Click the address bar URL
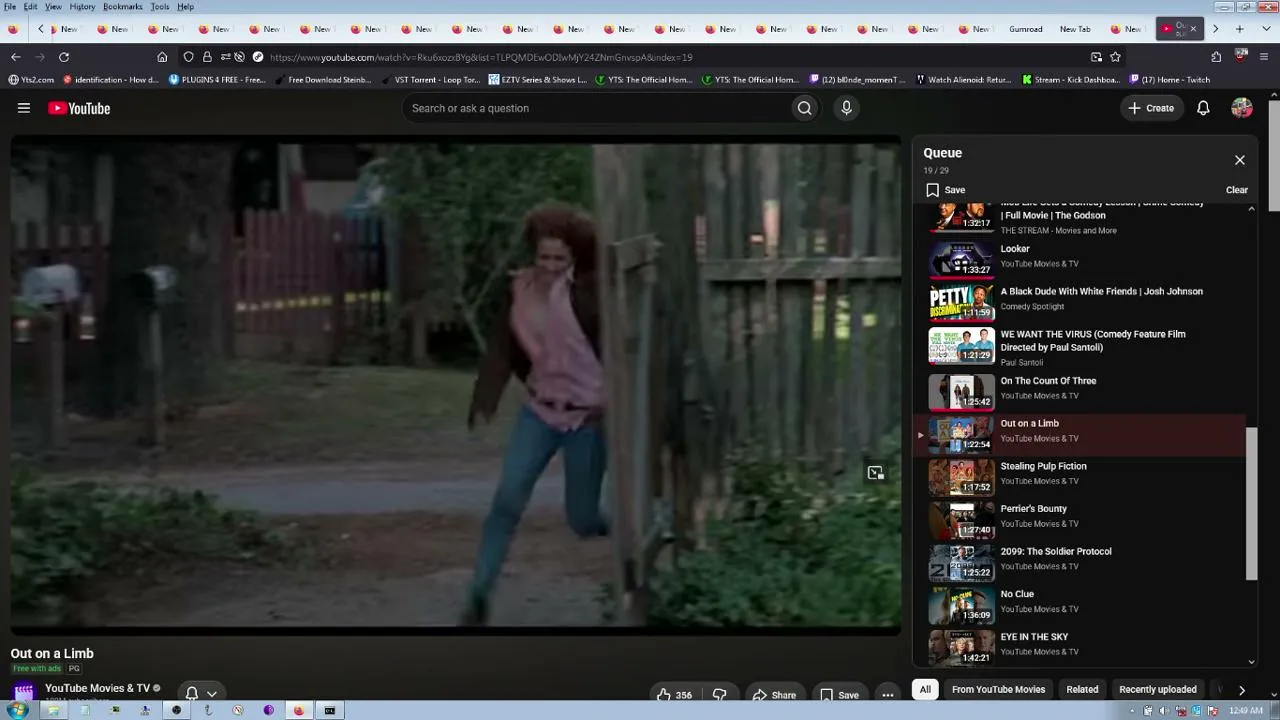Screen dimensions: 1280x720 coord(480,57)
